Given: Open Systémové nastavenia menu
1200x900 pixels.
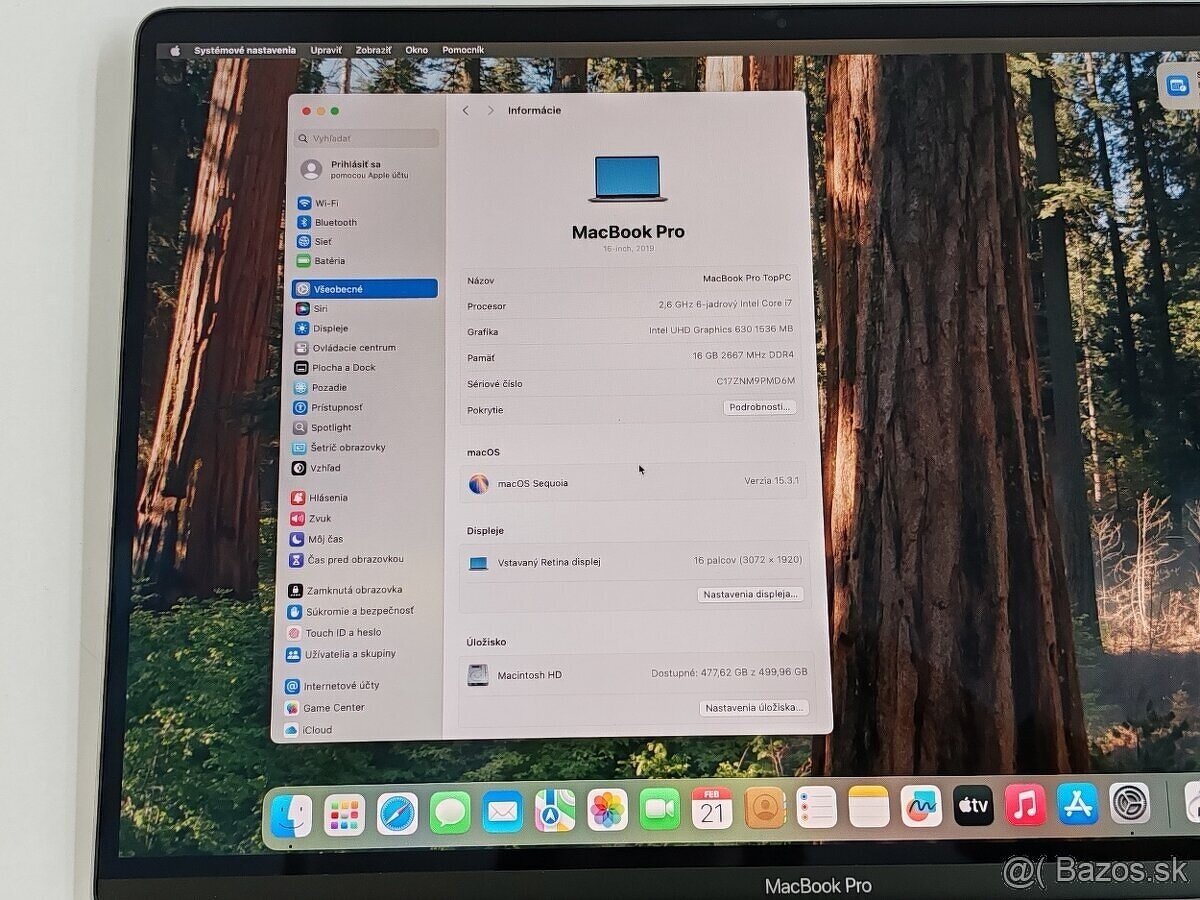Looking at the screenshot, I should tap(245, 50).
